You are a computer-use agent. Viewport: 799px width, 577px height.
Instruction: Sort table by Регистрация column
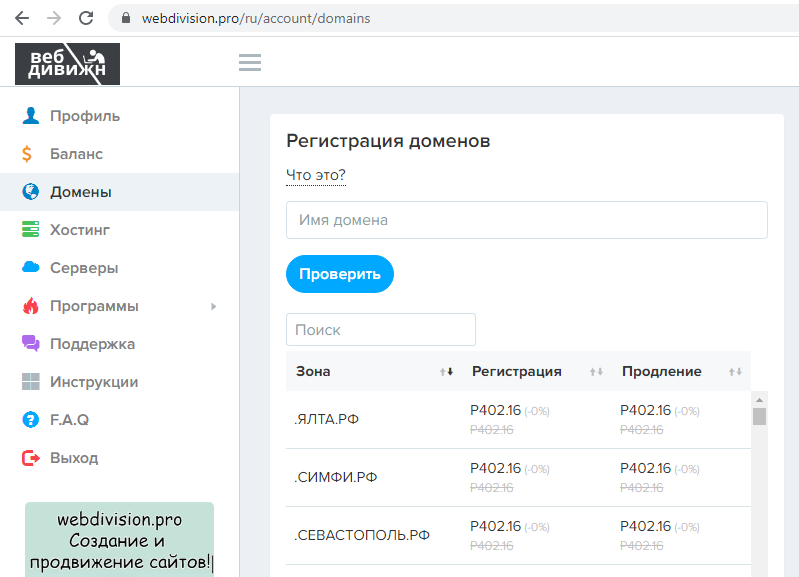point(596,372)
